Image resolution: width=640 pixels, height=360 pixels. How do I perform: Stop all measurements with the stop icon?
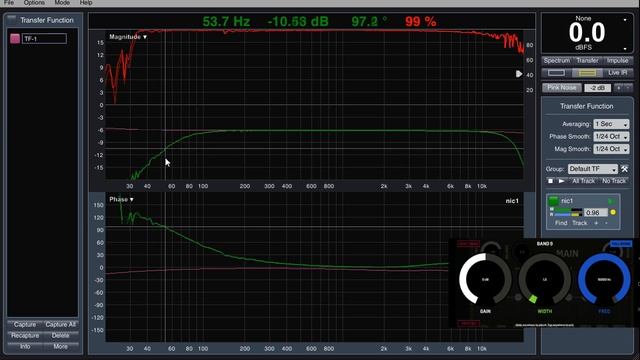click(550, 181)
